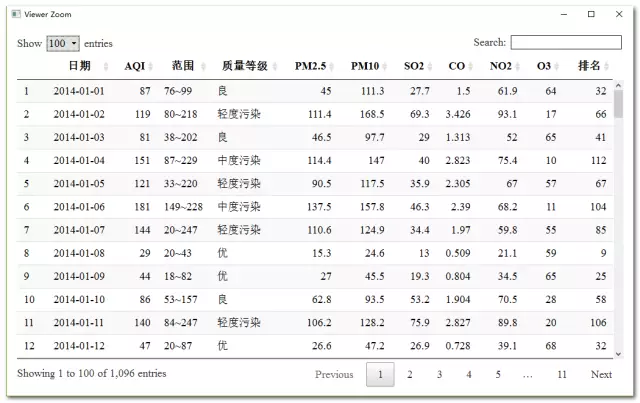
Task: Sort table by 日期 column
Action: tap(80, 66)
